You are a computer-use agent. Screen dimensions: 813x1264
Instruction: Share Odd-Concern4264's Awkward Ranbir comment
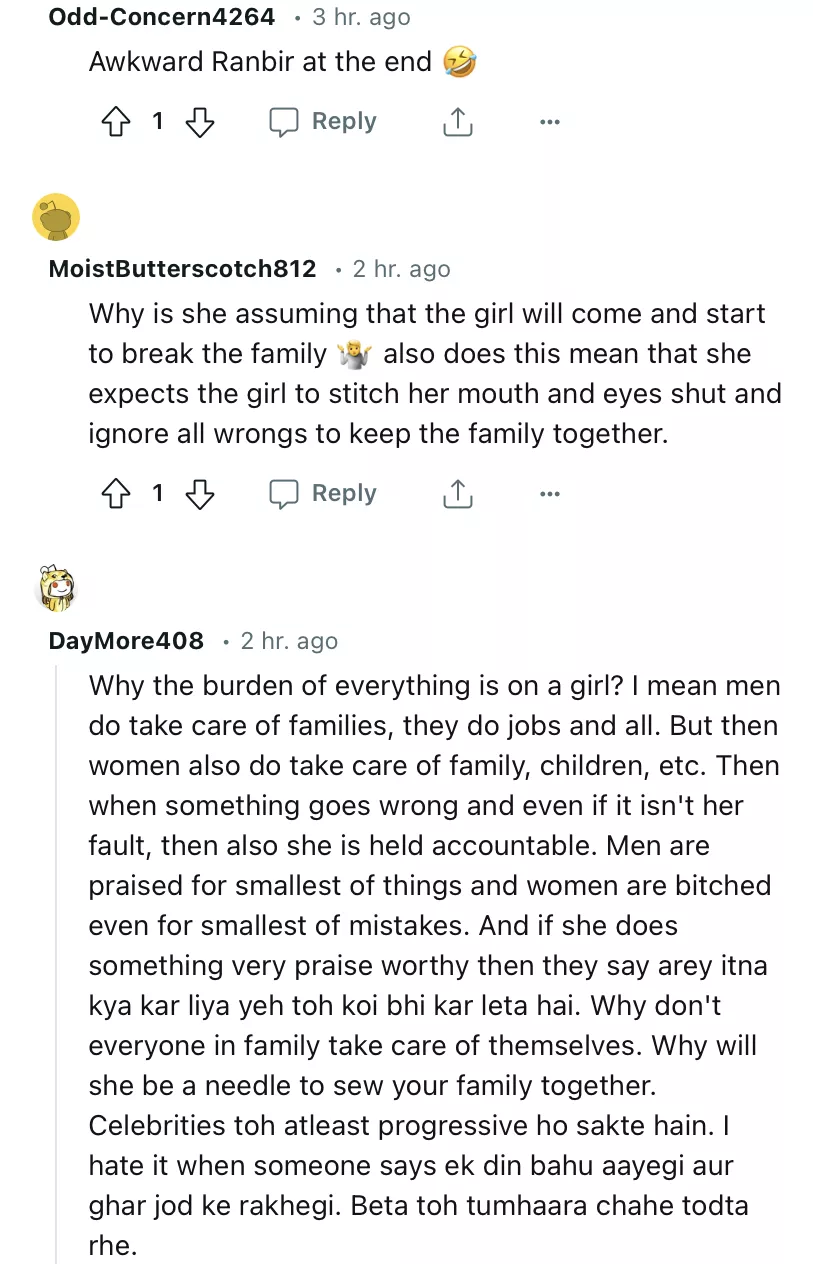457,122
